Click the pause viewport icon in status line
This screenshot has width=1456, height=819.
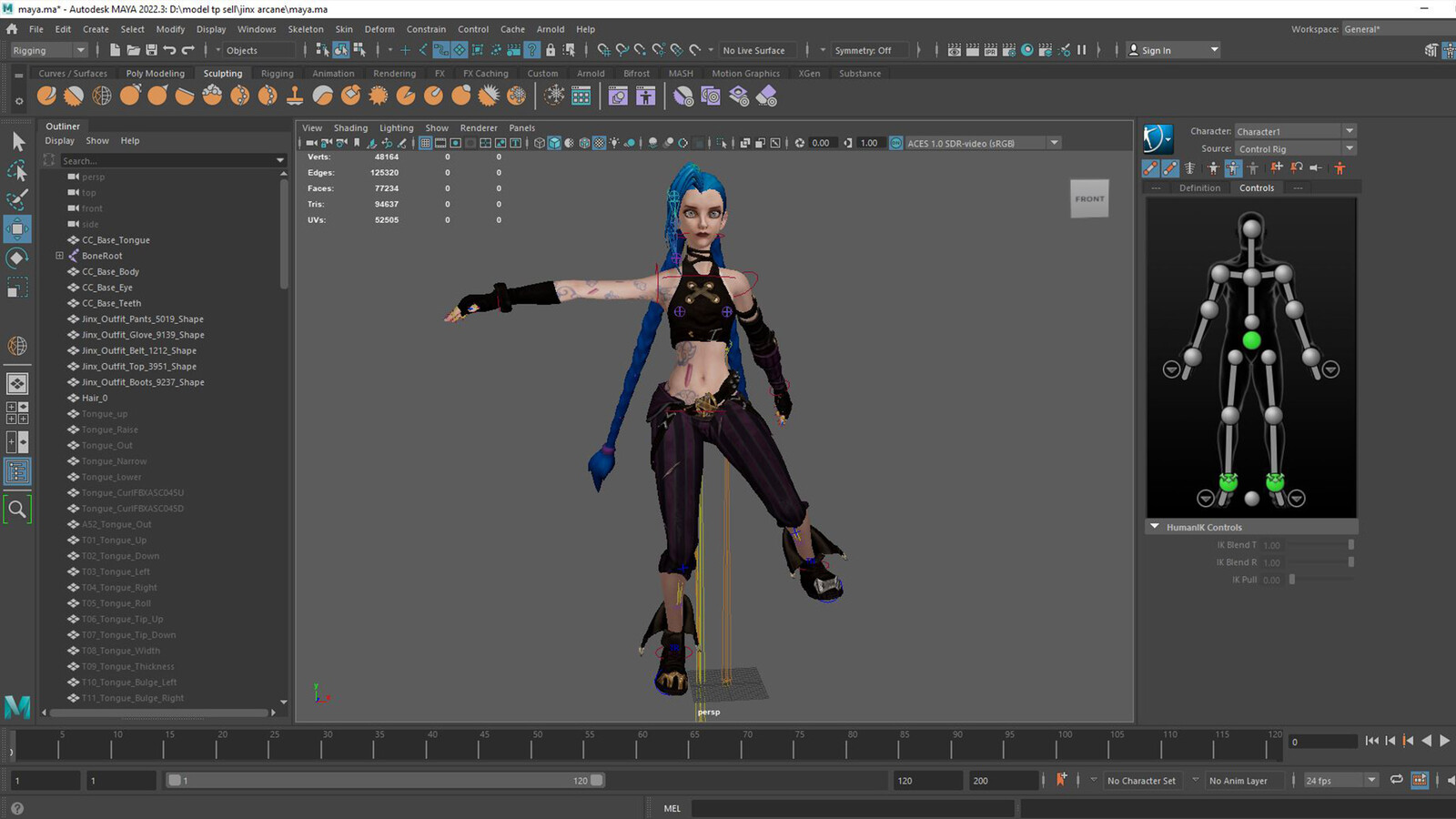(x=1082, y=50)
